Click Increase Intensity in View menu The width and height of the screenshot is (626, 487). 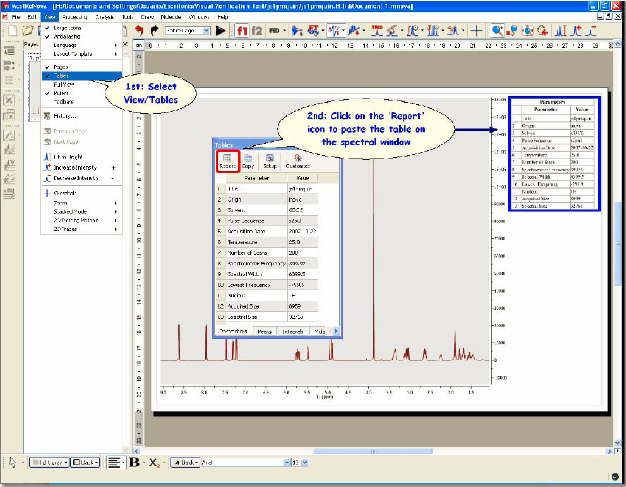pos(81,168)
